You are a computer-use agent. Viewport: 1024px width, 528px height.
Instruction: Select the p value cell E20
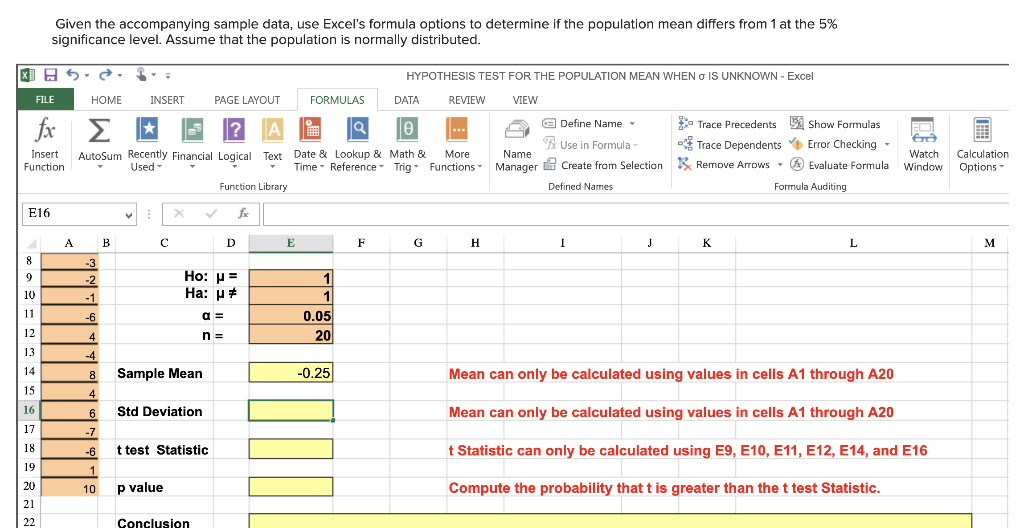(x=291, y=487)
